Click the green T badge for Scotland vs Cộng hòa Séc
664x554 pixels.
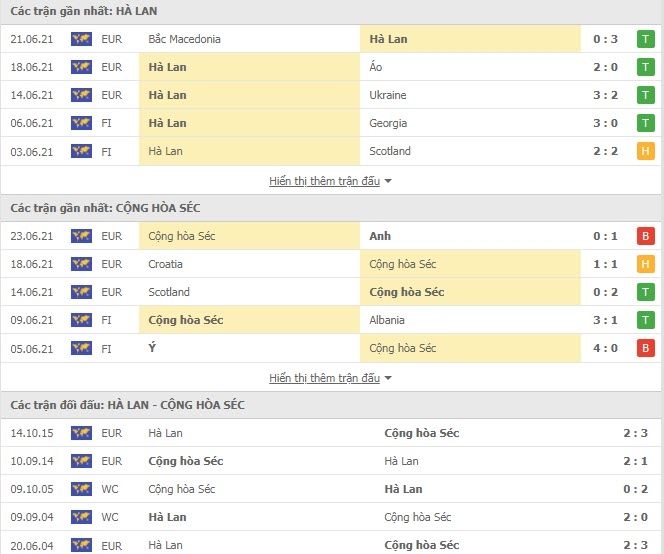click(645, 292)
